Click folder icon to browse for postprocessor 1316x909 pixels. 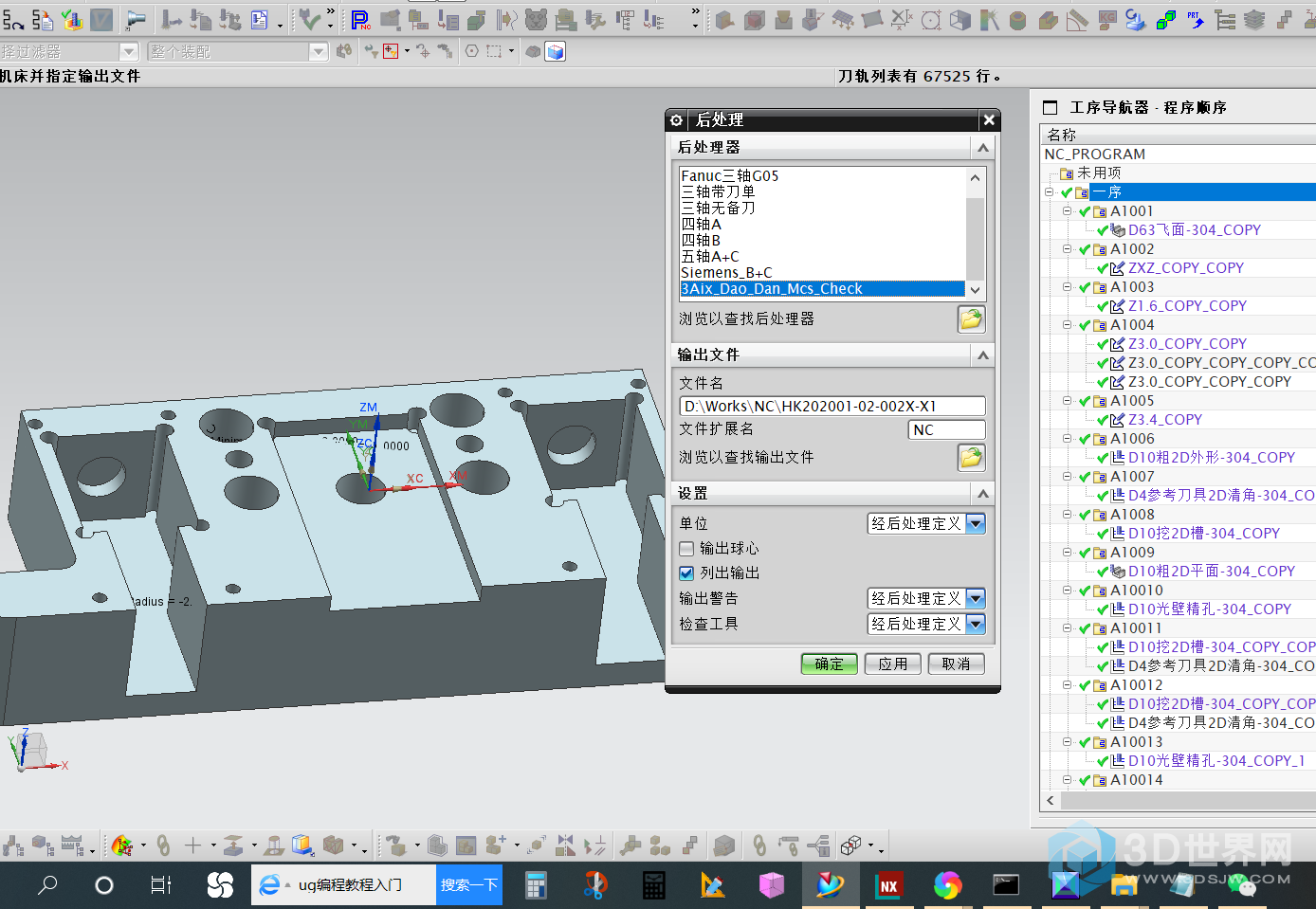(x=971, y=319)
